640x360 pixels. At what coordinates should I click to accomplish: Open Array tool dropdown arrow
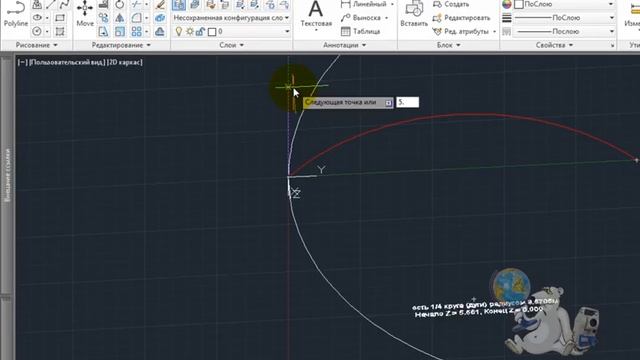[147, 31]
